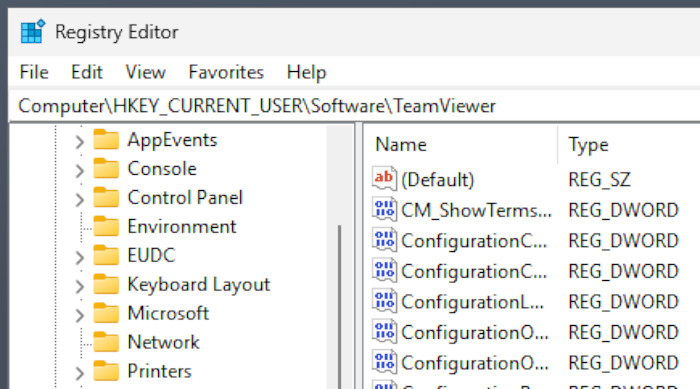
Task: Select the EUDC tree label
Action: coord(151,255)
